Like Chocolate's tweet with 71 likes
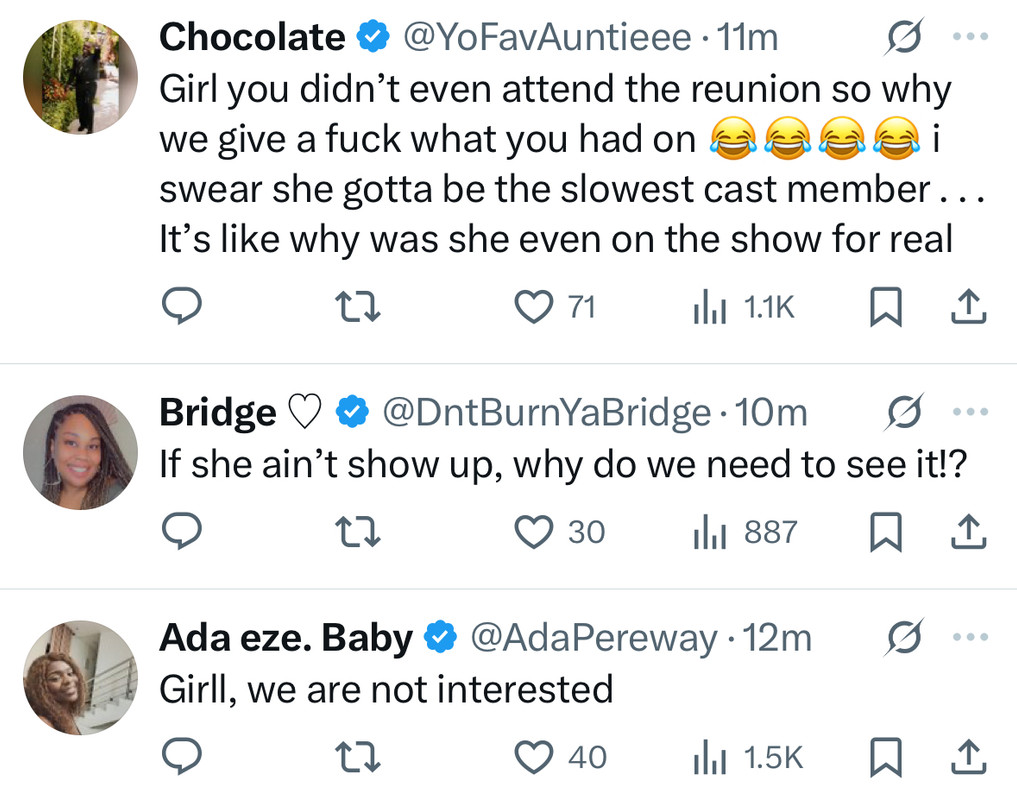Image resolution: width=1017 pixels, height=800 pixels. click(533, 308)
